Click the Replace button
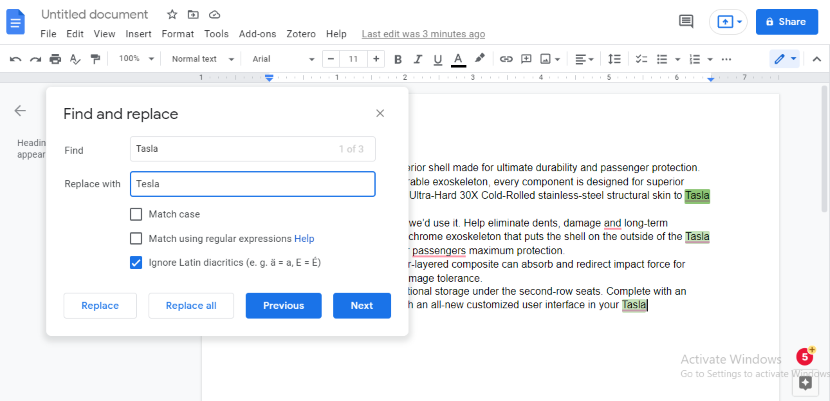This screenshot has width=830, height=401. pyautogui.click(x=100, y=306)
